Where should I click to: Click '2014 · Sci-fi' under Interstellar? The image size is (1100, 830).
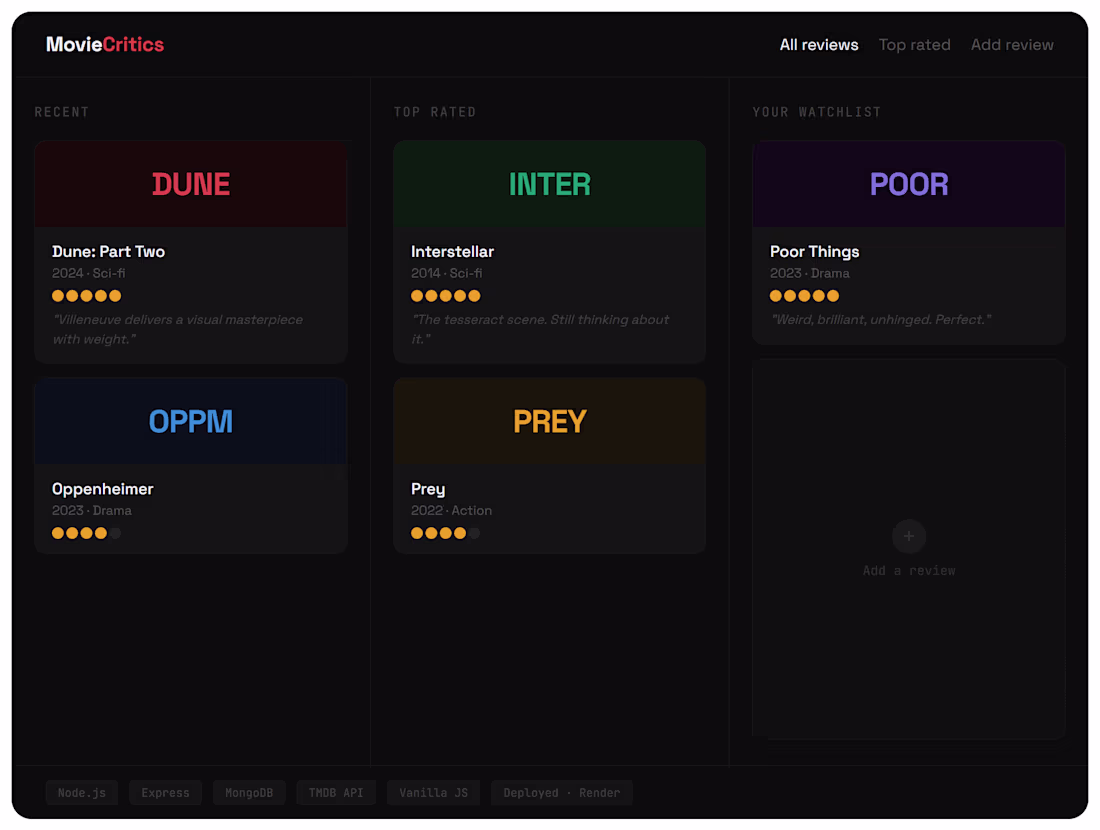(446, 273)
